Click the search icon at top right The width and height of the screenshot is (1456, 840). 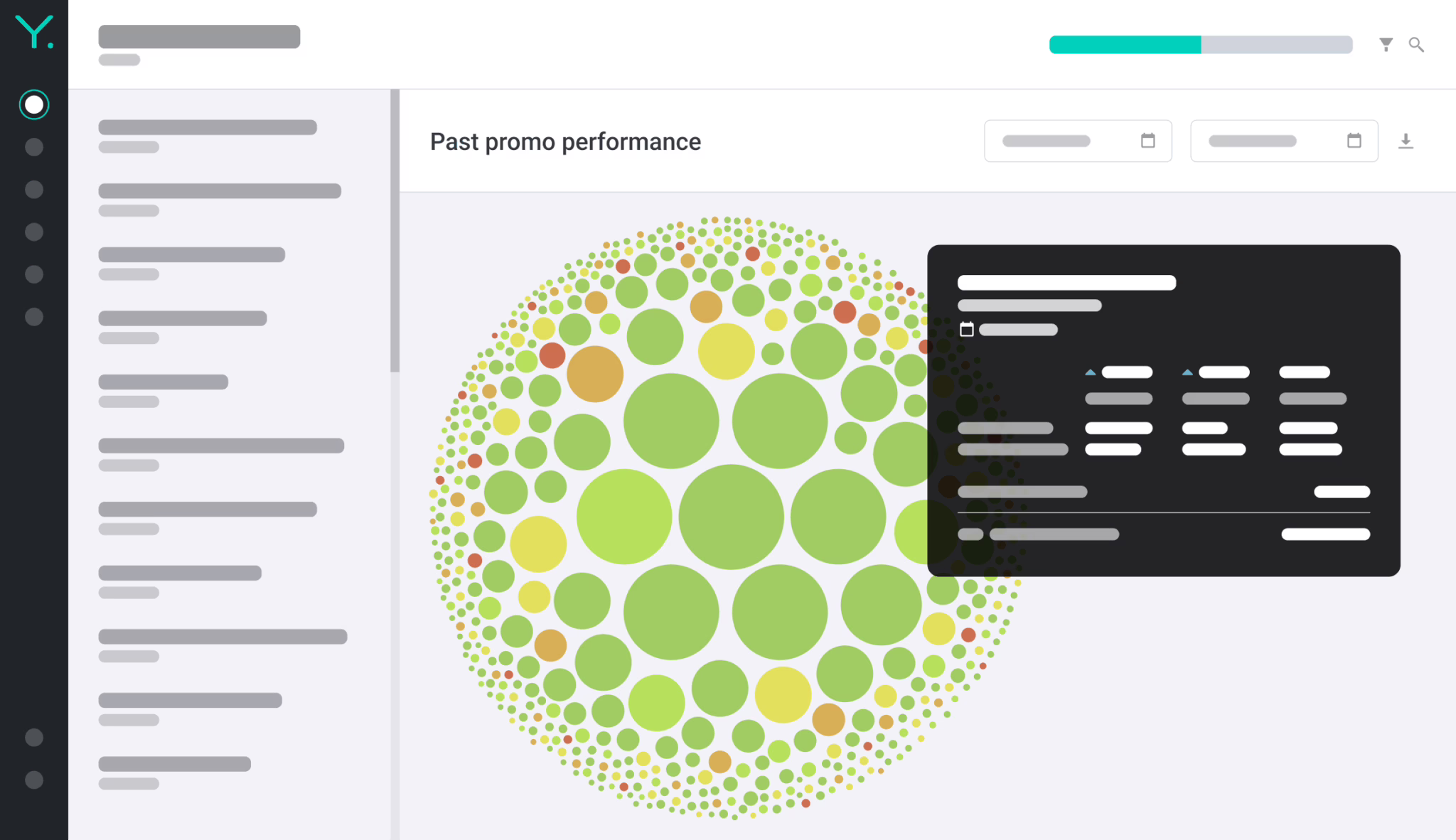[1416, 45]
